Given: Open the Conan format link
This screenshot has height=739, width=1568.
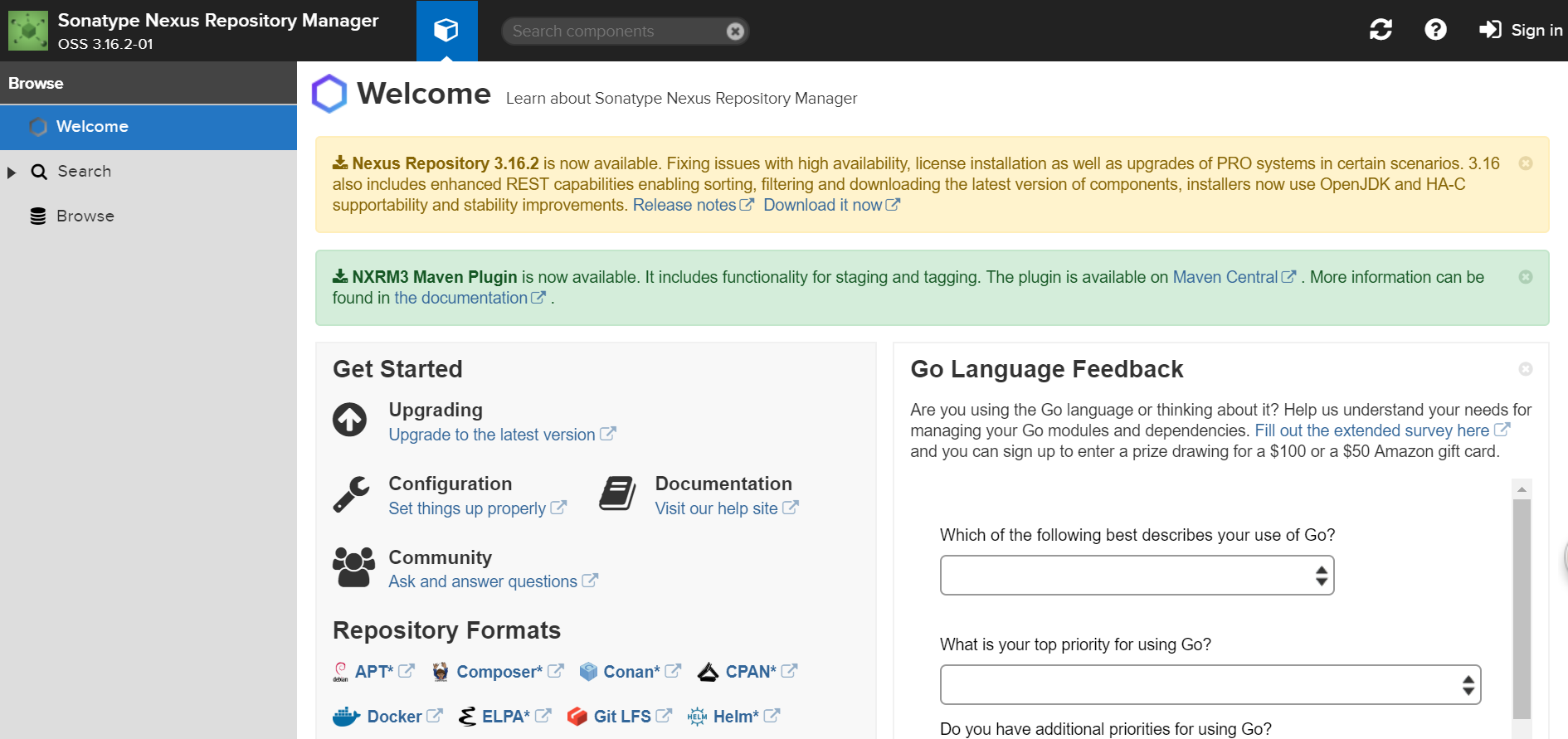Looking at the screenshot, I should click(x=631, y=672).
